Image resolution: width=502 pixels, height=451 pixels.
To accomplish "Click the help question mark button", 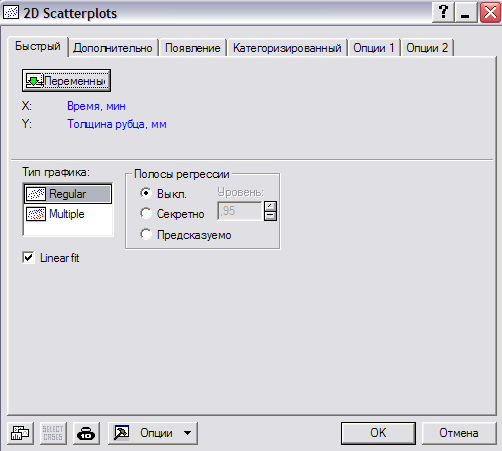I will click(443, 13).
